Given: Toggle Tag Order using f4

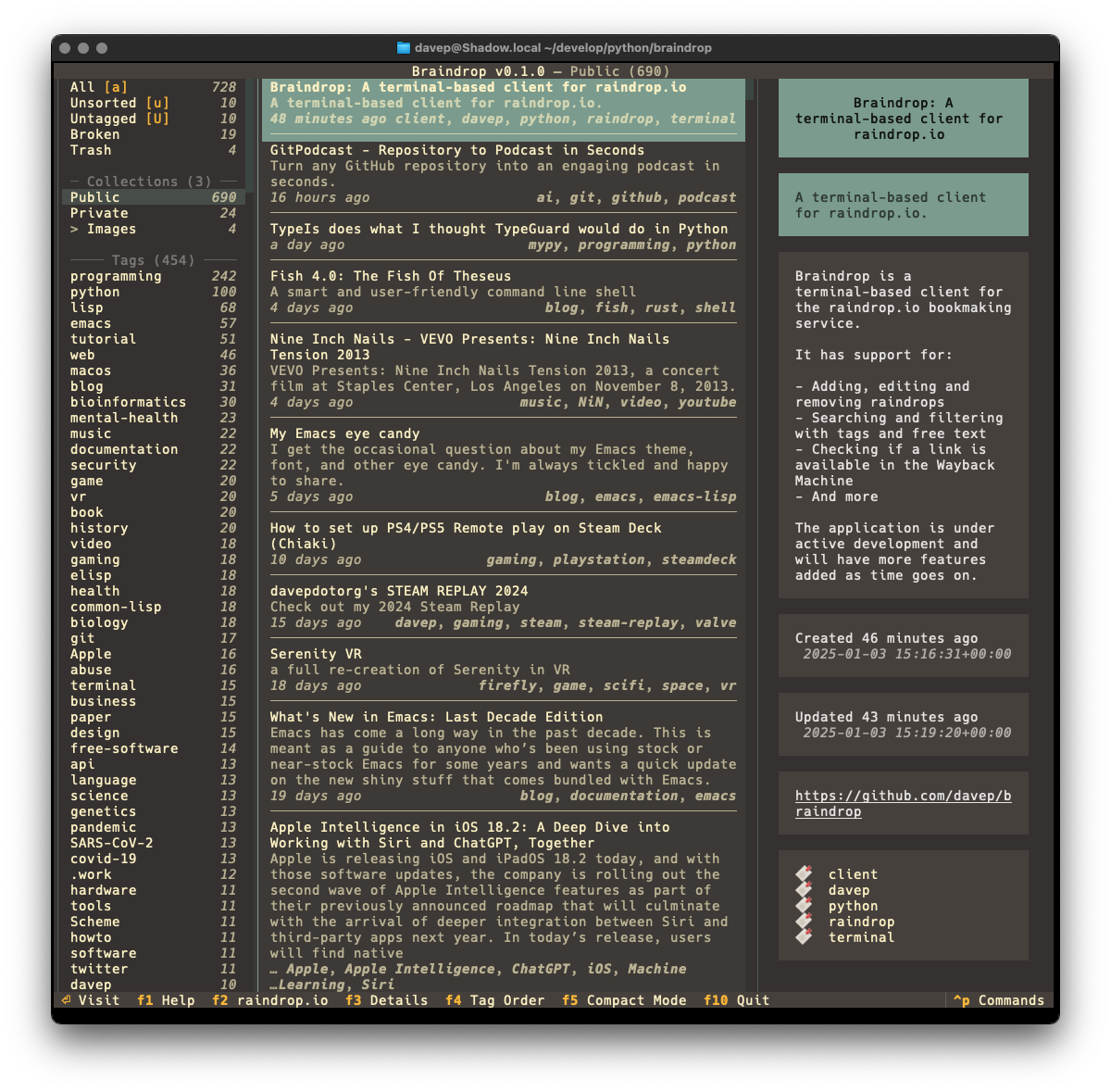Looking at the screenshot, I should click(495, 1000).
